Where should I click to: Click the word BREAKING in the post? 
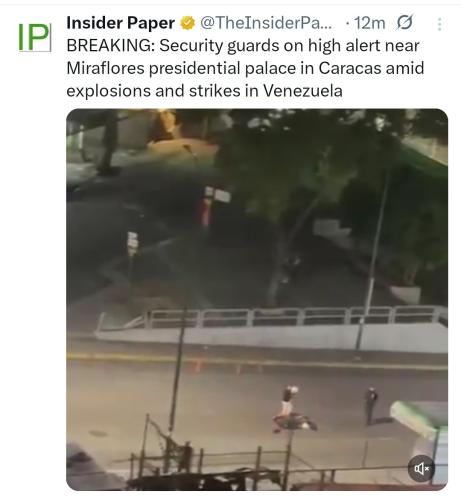pyautogui.click(x=110, y=46)
